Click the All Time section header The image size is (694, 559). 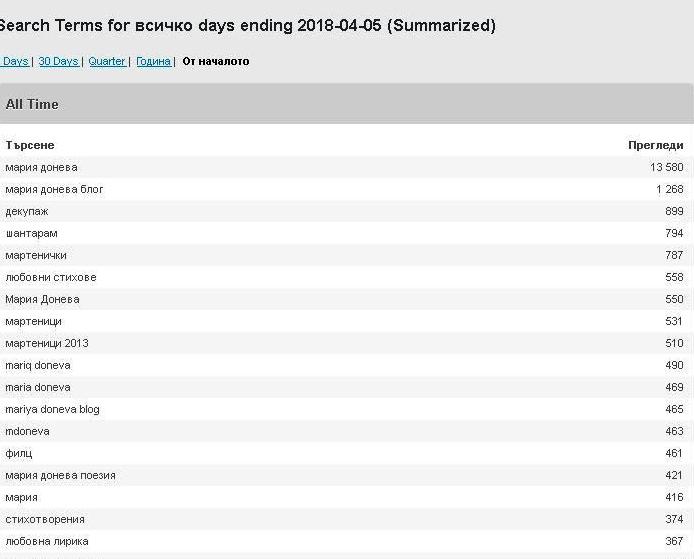click(32, 104)
